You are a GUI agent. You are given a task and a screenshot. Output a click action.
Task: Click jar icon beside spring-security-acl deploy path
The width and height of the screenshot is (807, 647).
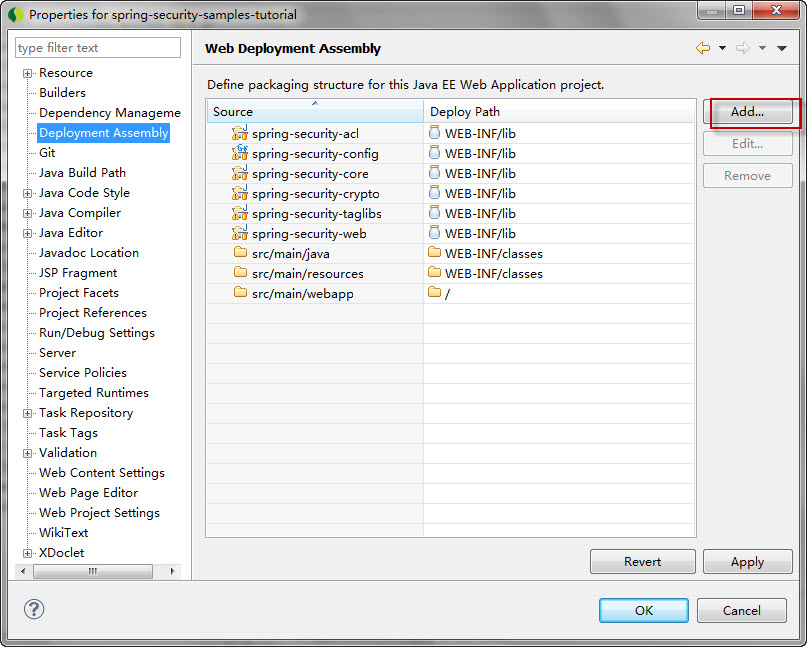434,132
